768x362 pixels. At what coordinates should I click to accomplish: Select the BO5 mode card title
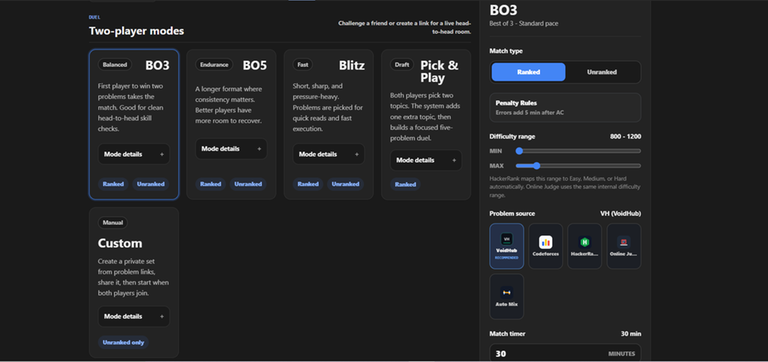coord(255,65)
